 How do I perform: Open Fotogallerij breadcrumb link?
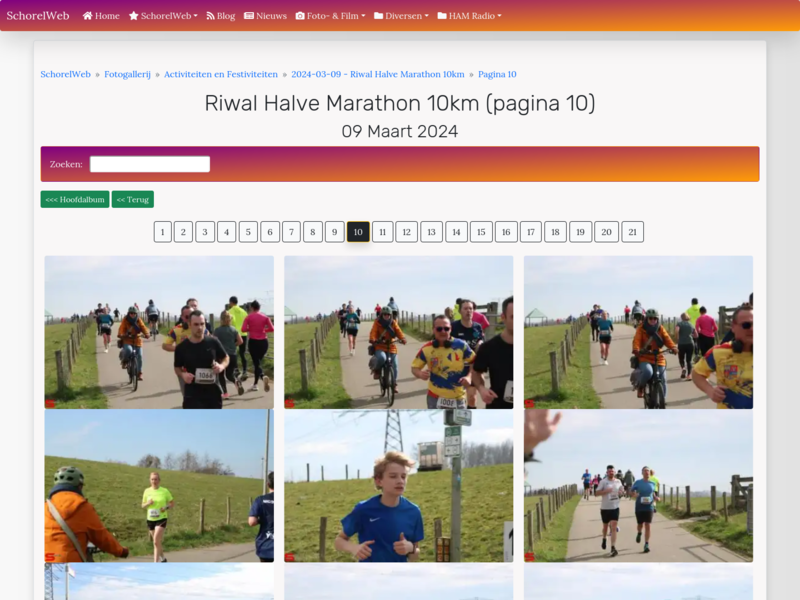(128, 74)
